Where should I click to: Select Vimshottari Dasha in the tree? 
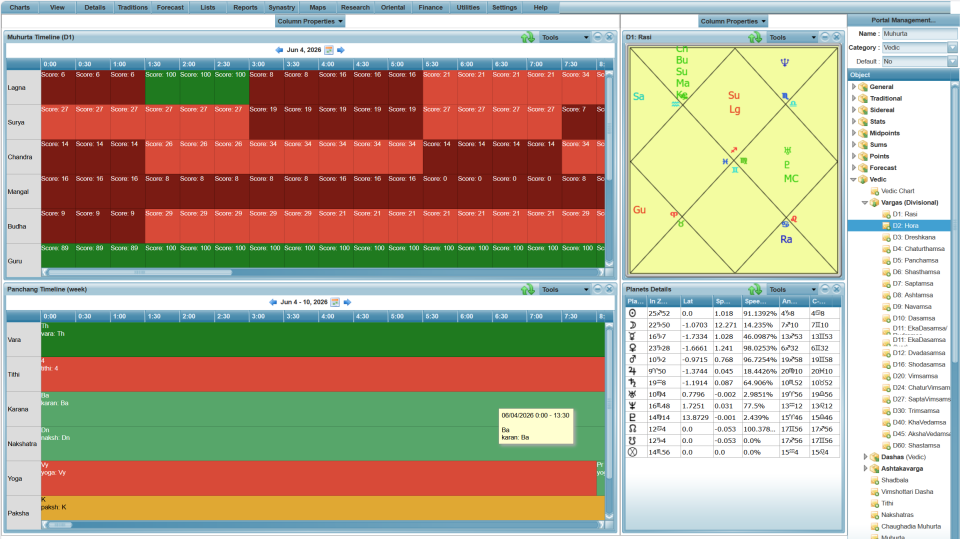pos(907,492)
